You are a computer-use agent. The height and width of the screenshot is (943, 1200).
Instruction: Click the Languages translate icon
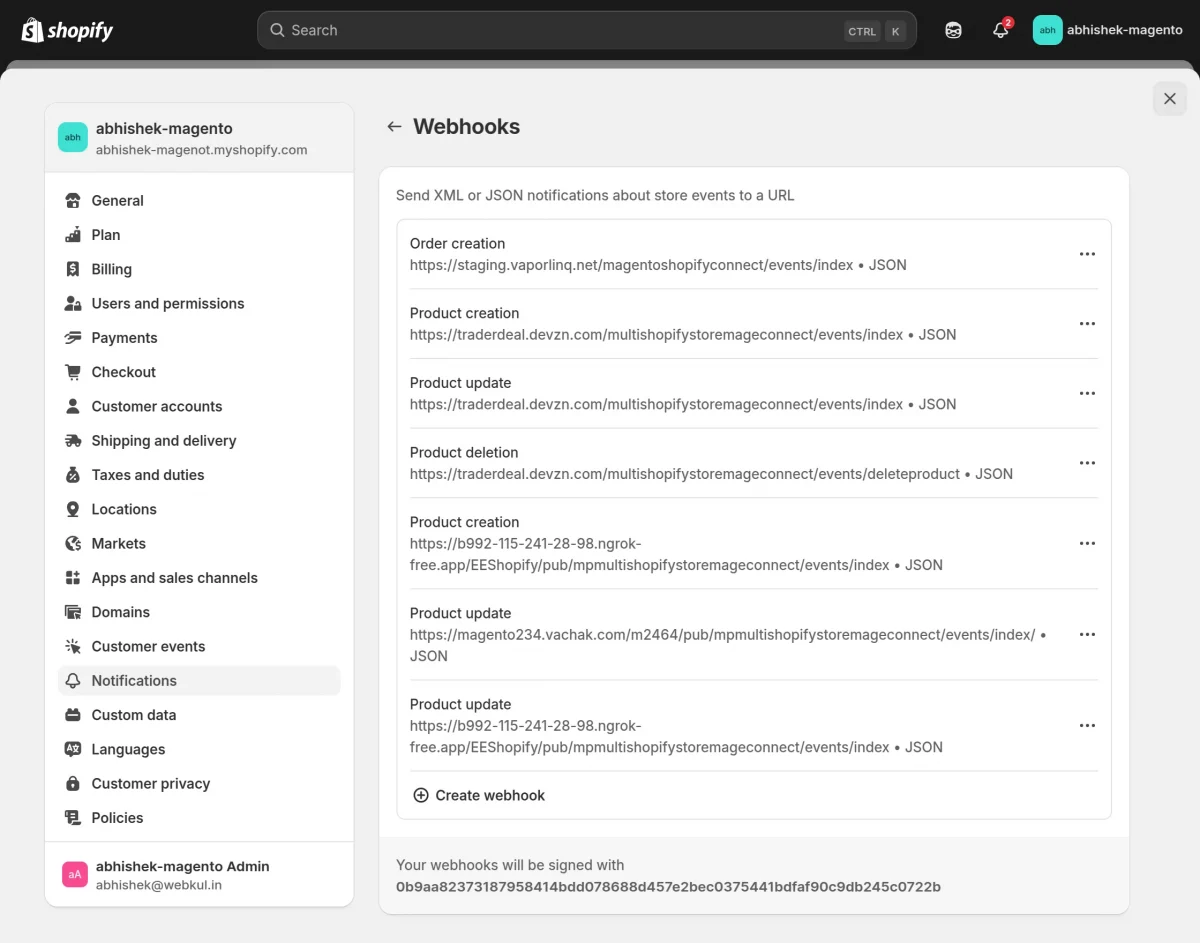(x=73, y=749)
